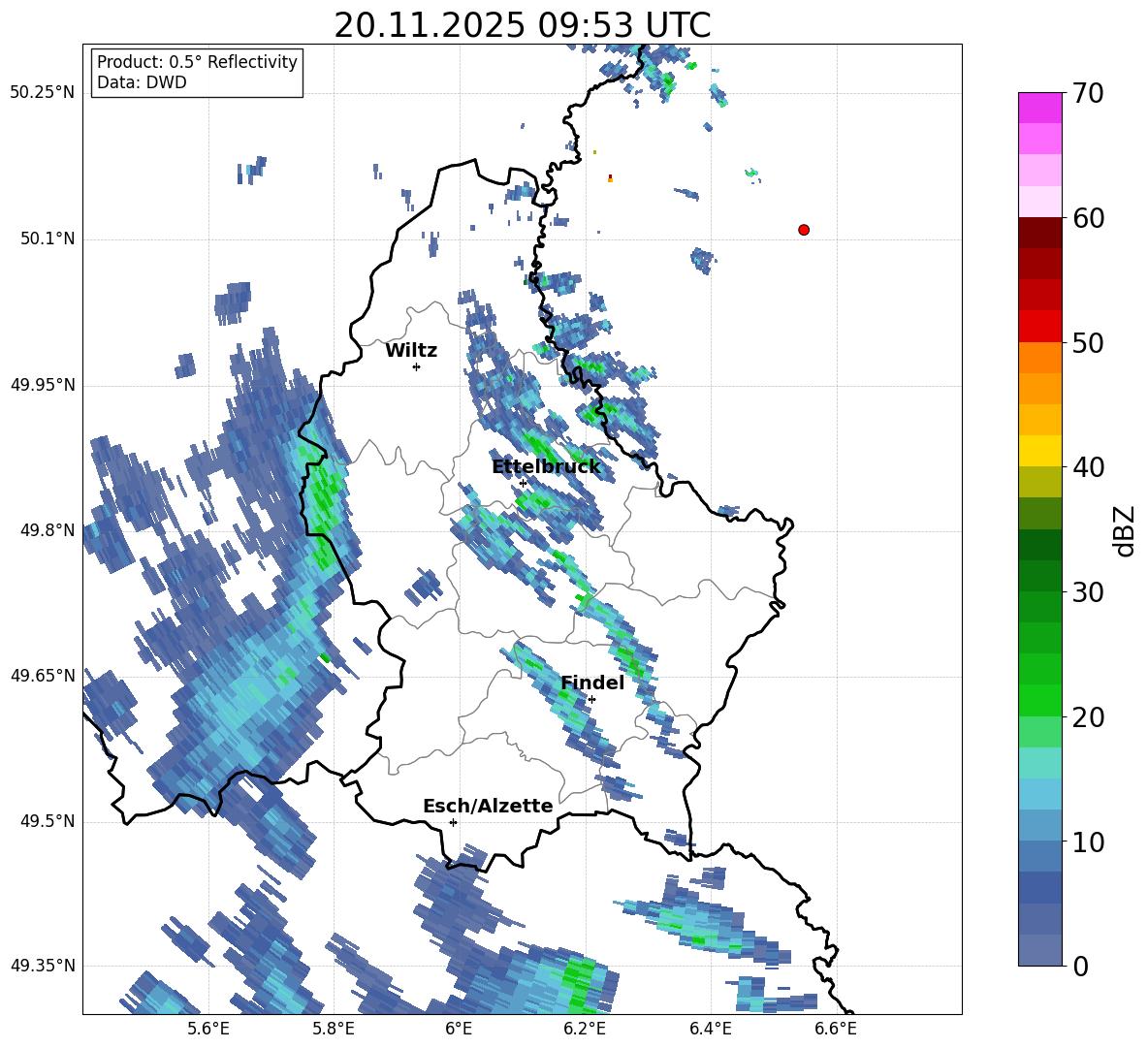This screenshot has width=1148, height=1048.
Task: Click the colorbar tick label 30
Action: (x=1088, y=592)
